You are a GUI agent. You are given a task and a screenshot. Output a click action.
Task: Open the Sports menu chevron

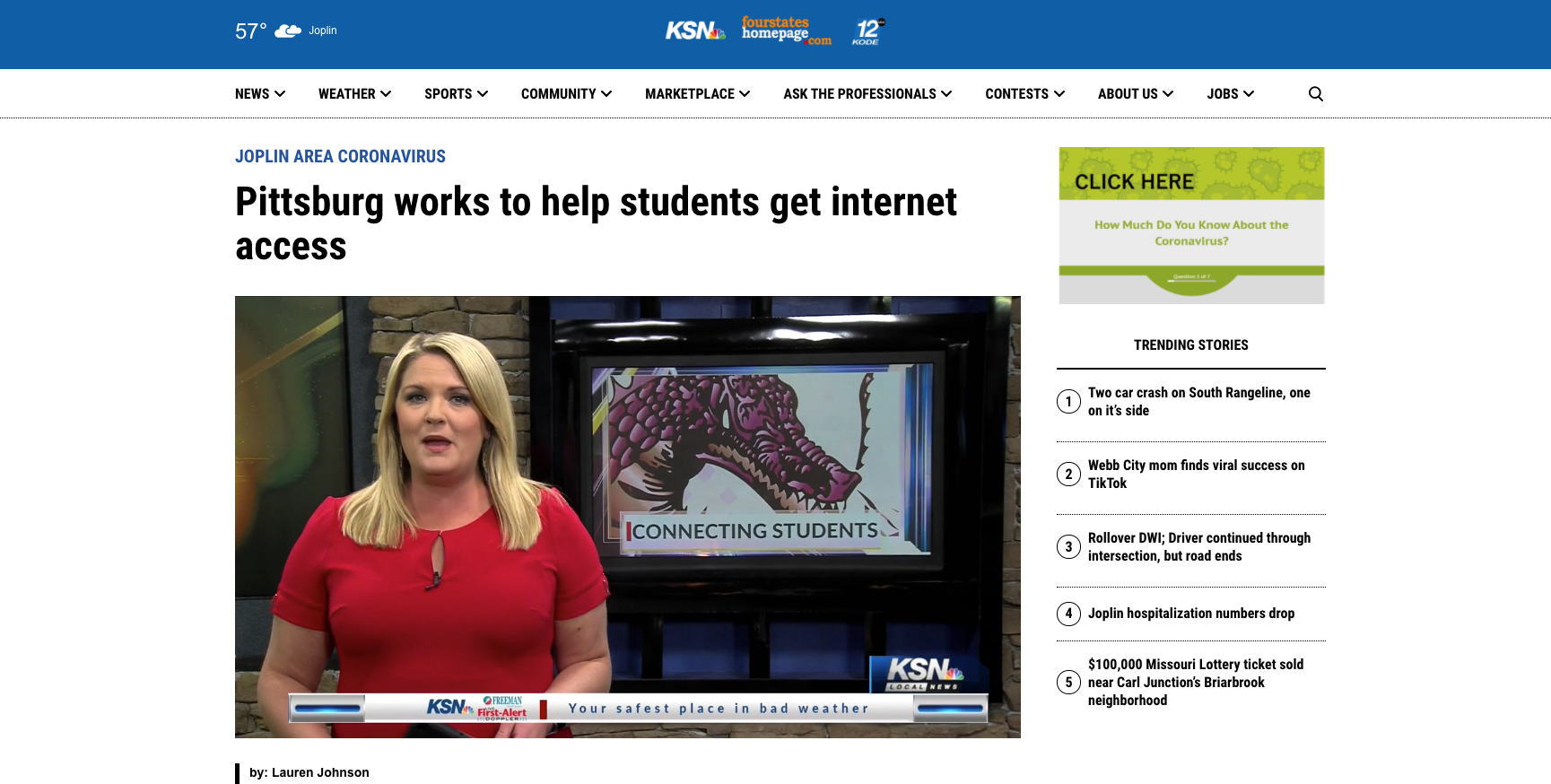click(x=483, y=94)
